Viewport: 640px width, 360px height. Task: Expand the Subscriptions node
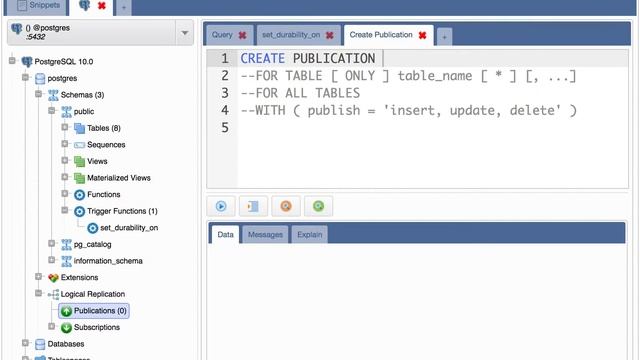point(51,326)
